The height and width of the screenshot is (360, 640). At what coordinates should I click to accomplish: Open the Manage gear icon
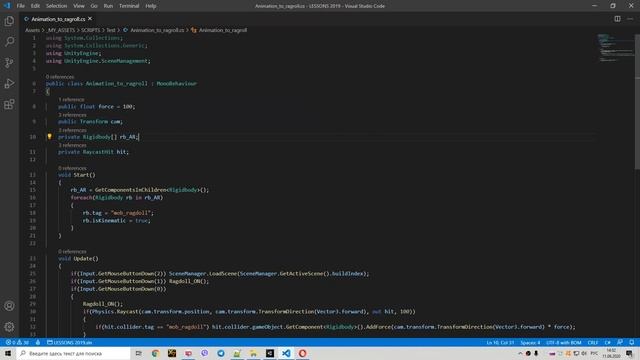9,327
